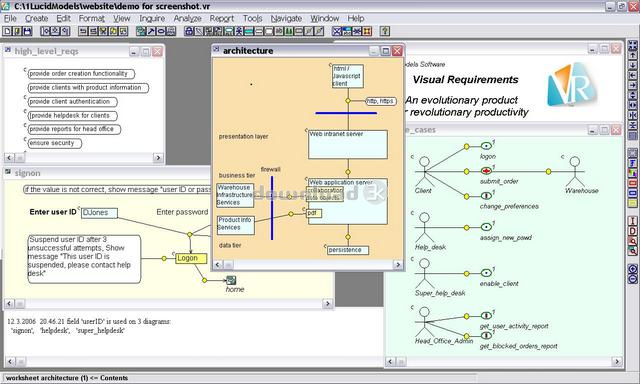Click the blue rectangle icon in the right palette
Screen dimensions: 640x384
pyautogui.click(x=632, y=192)
